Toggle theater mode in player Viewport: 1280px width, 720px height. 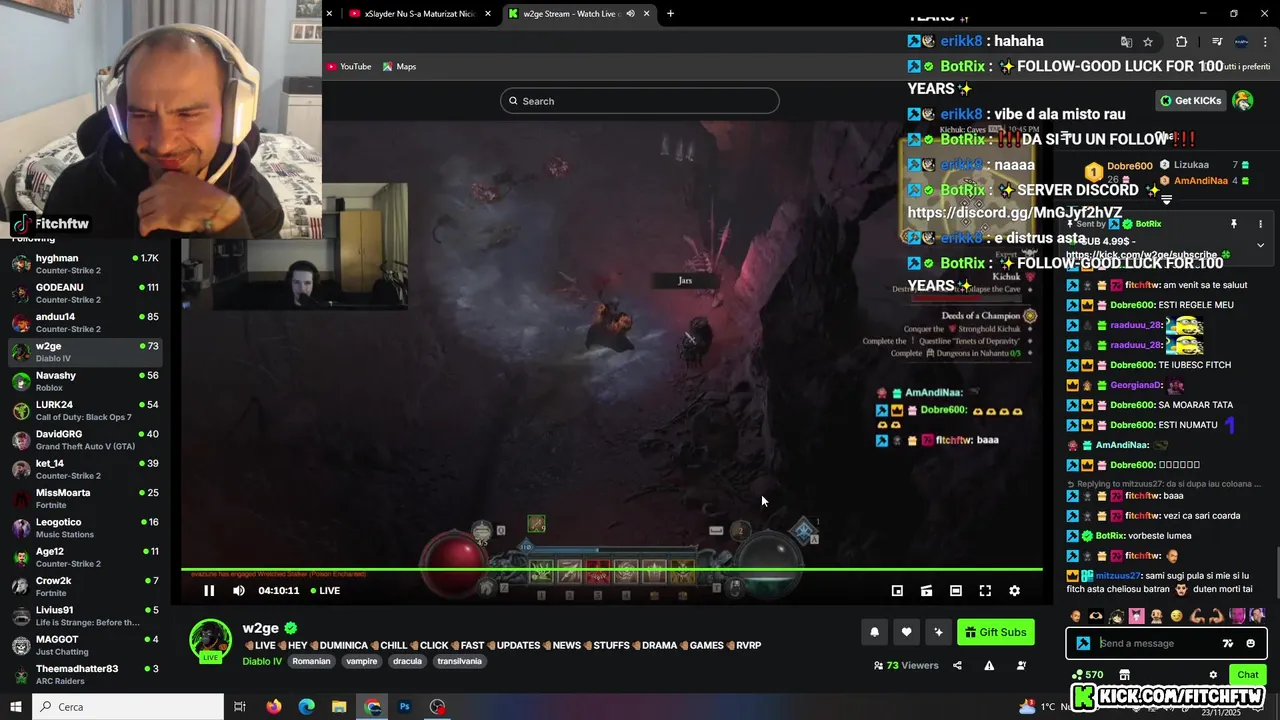pyautogui.click(x=955, y=591)
